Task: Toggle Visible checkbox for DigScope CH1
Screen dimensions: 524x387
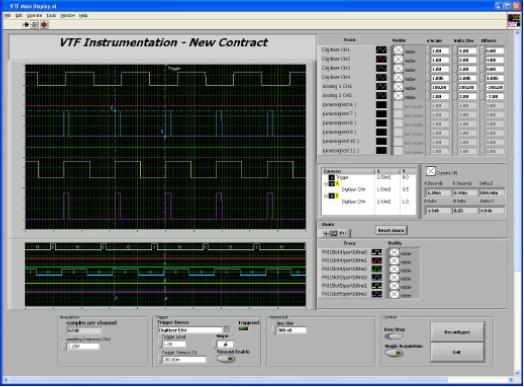Action: [x=398, y=50]
